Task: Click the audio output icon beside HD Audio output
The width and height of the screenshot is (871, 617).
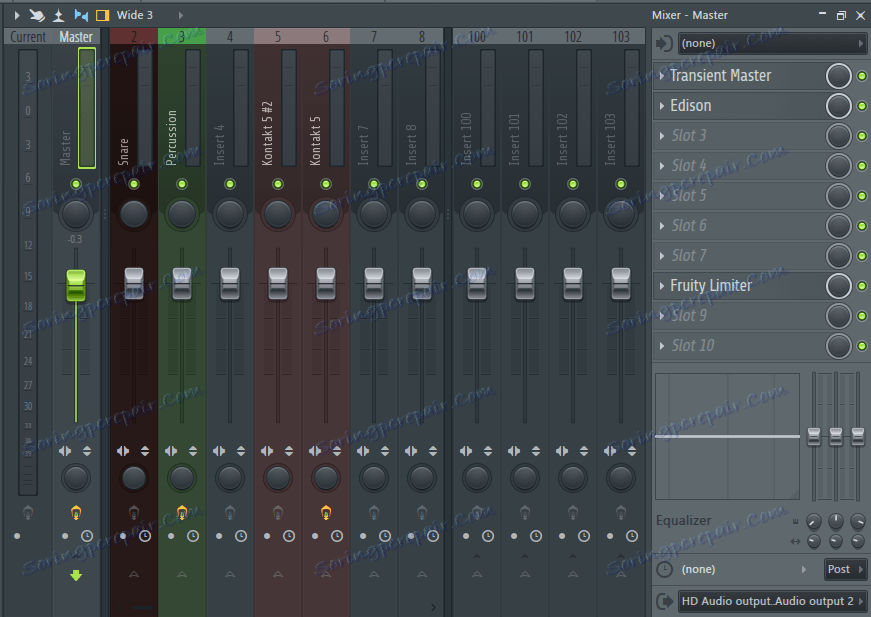Action: coord(664,601)
